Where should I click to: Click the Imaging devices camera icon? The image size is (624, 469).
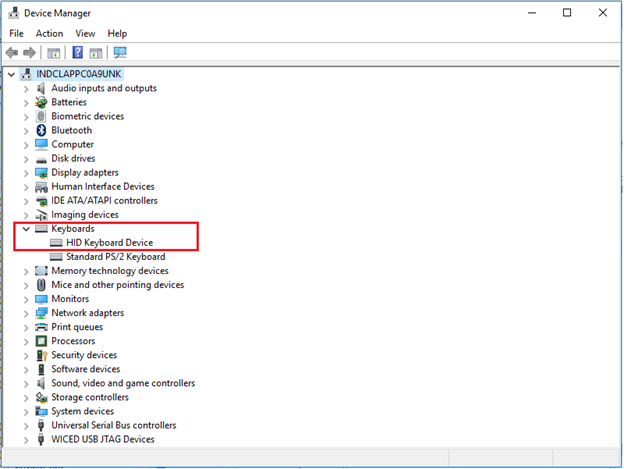pyautogui.click(x=41, y=215)
